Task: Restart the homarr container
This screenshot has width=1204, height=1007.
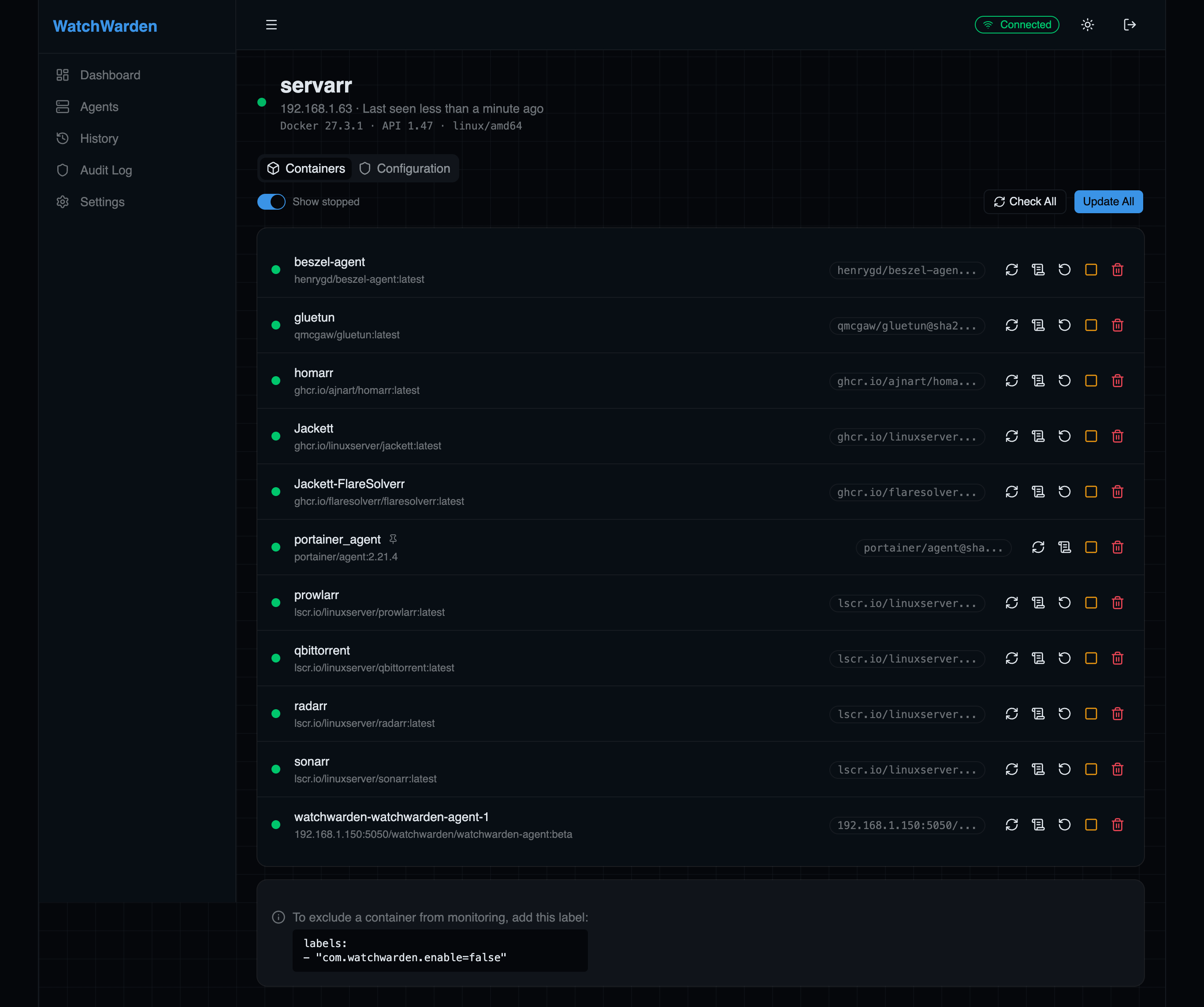Action: [x=1064, y=381]
